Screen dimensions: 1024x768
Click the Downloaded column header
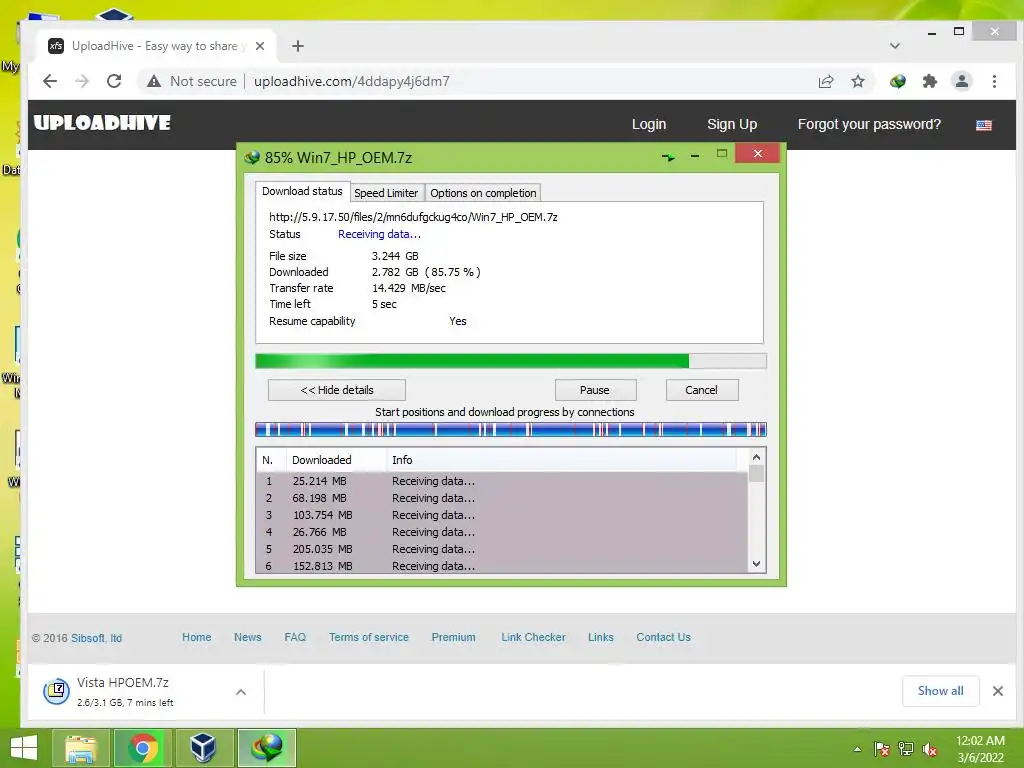336,460
